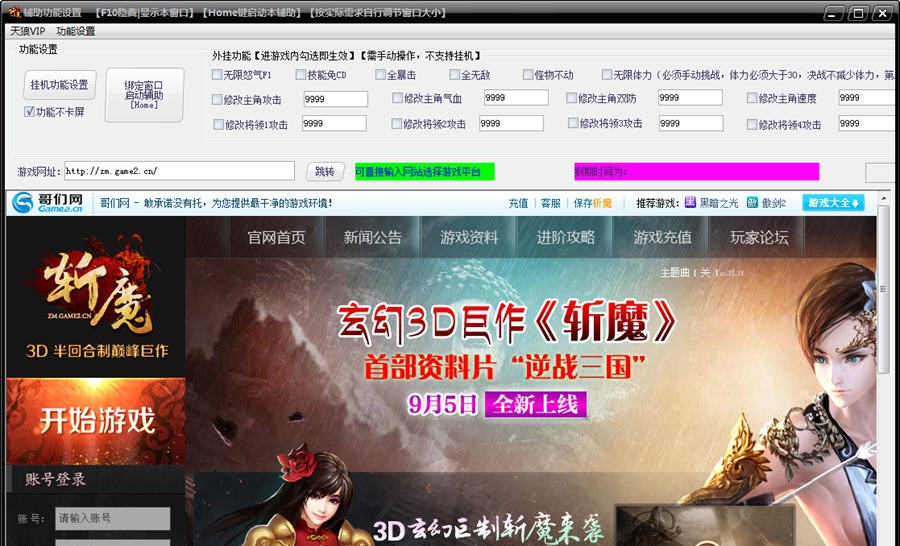The width and height of the screenshot is (900, 546).
Task: Toggle 全暴击 checkbox
Action: [x=380, y=74]
